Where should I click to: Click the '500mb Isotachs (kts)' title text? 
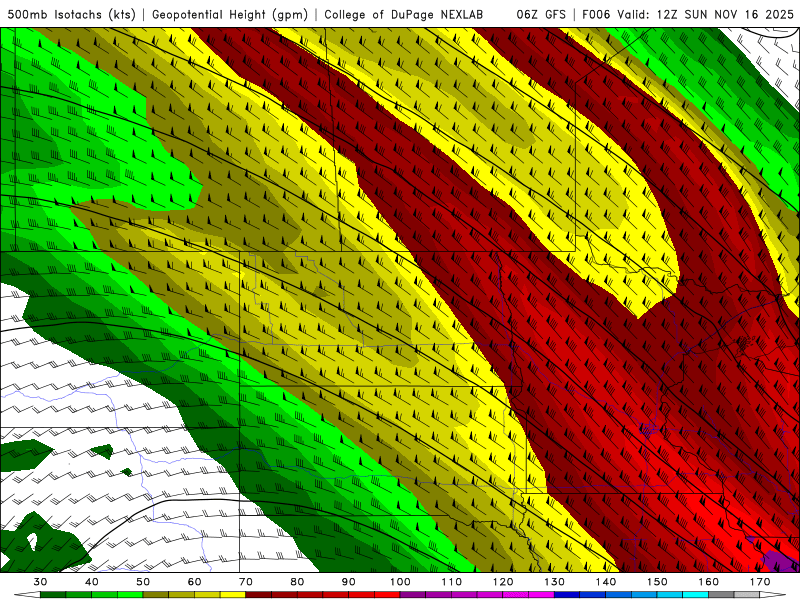71,15
